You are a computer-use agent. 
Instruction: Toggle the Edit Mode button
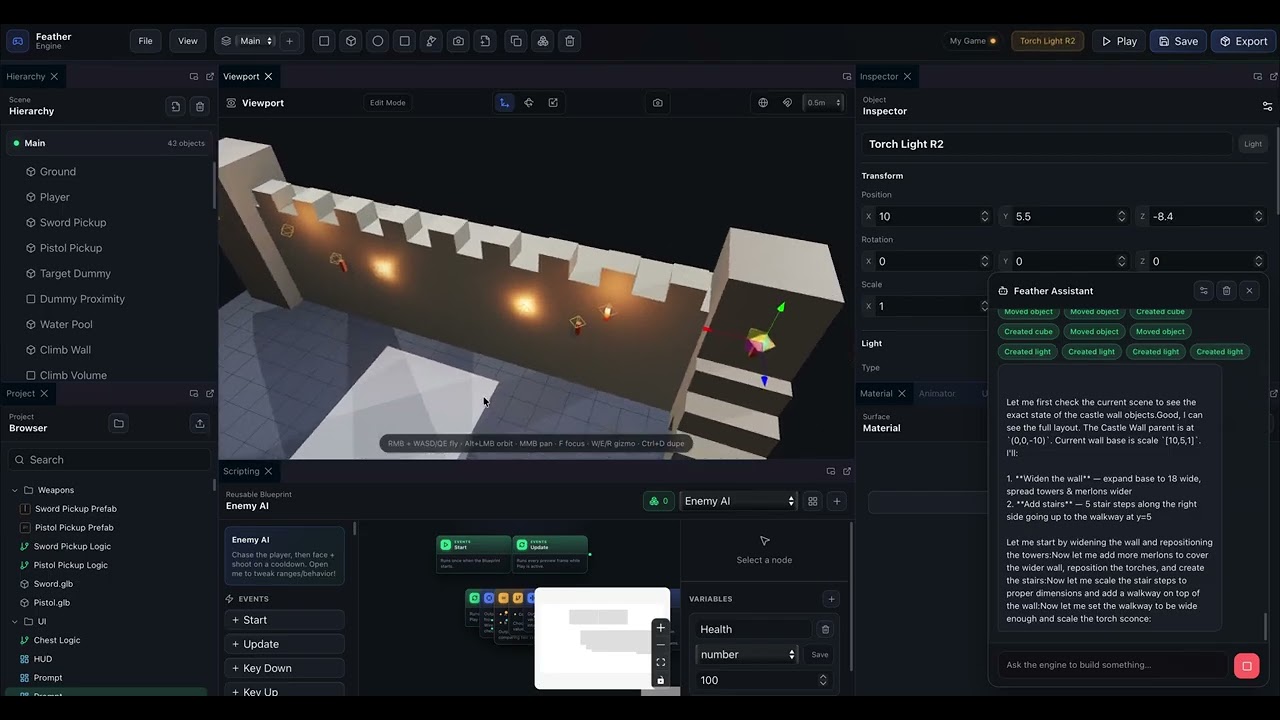(388, 102)
